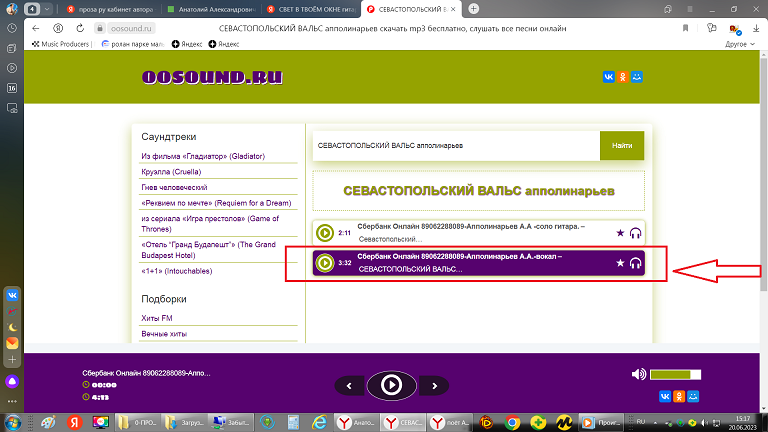Viewport: 768px width, 432px height.
Task: Share via Odnoklassniki icon in header
Action: pyautogui.click(x=623, y=77)
